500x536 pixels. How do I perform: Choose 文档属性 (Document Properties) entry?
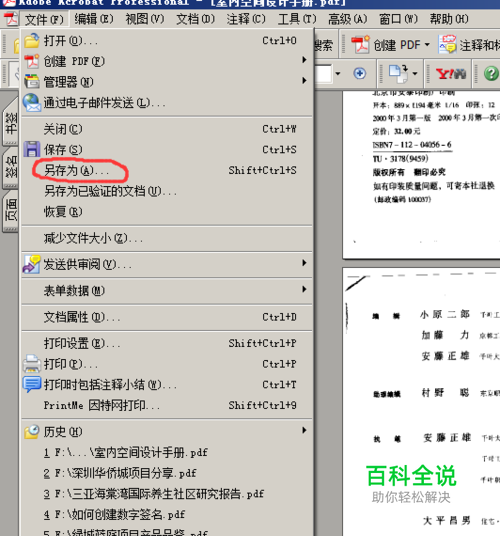[x=167, y=317]
